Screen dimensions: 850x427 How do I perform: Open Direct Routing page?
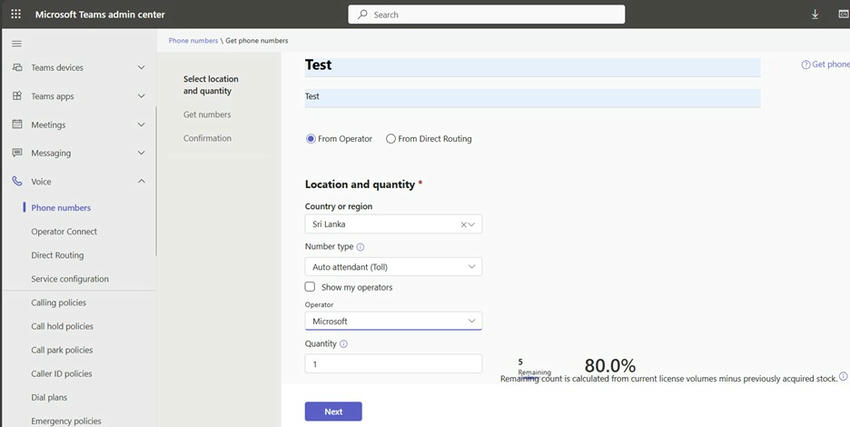coord(57,255)
